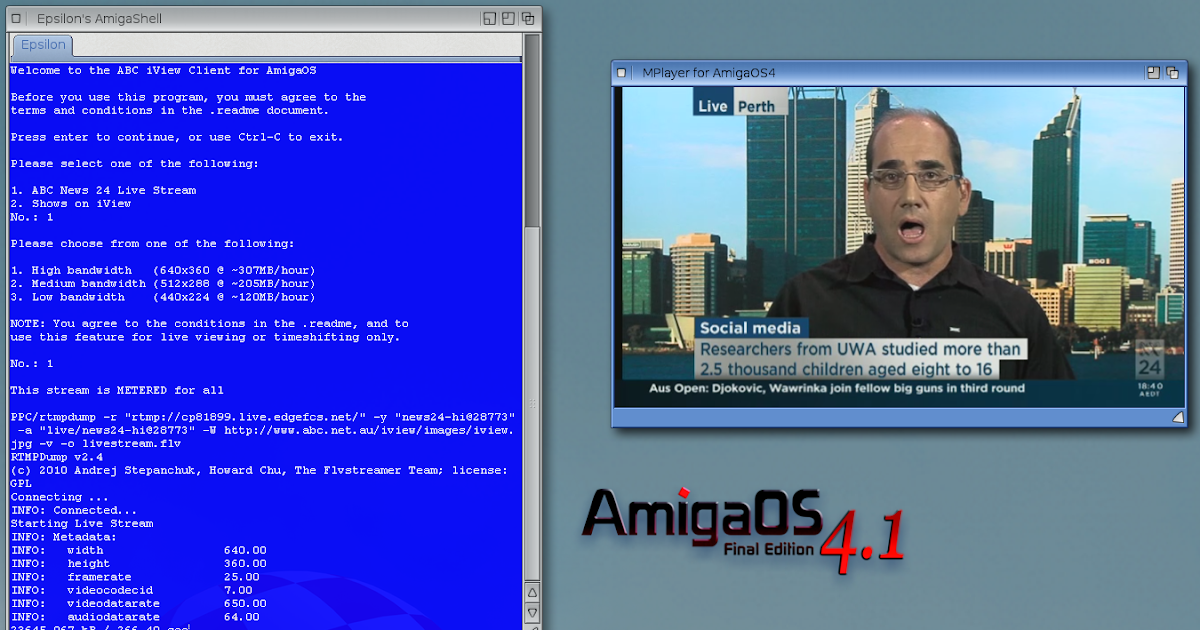Click the MPlayer zoom gadget

[x=1153, y=72]
